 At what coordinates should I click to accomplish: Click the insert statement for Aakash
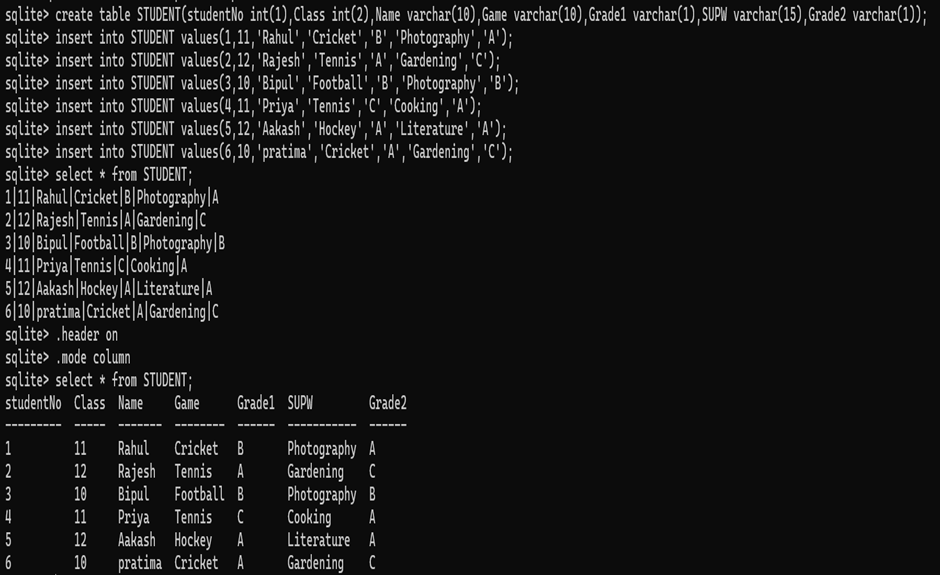256,129
